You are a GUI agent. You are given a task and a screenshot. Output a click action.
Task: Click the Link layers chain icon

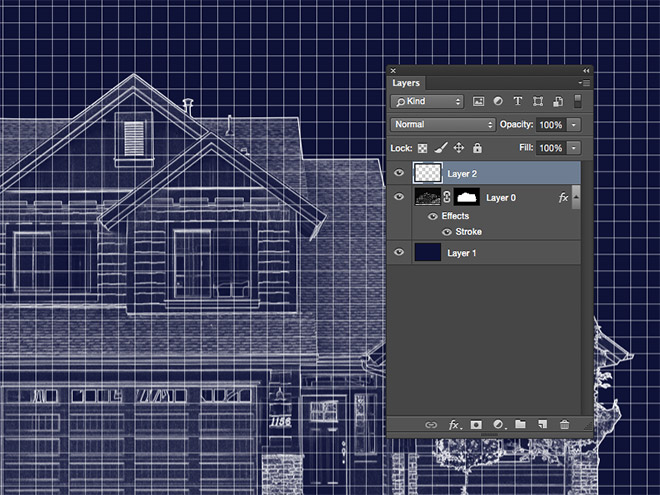[x=432, y=425]
